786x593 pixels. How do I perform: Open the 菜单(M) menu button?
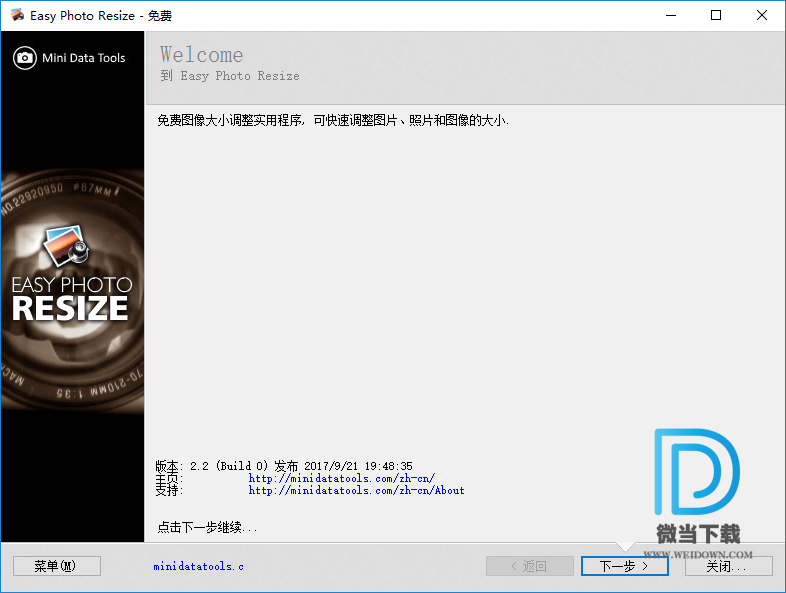point(57,566)
